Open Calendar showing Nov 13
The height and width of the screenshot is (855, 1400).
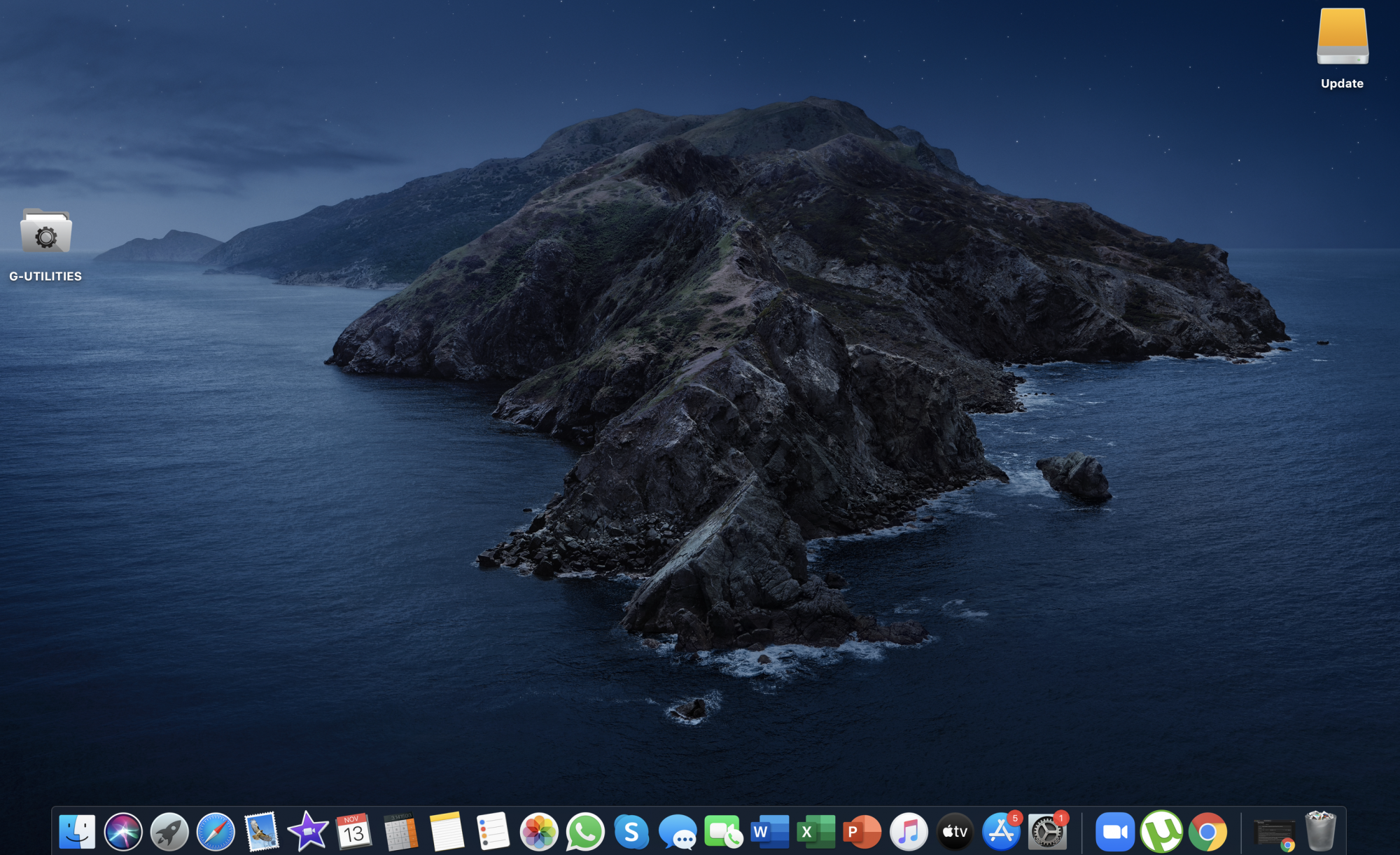[353, 832]
